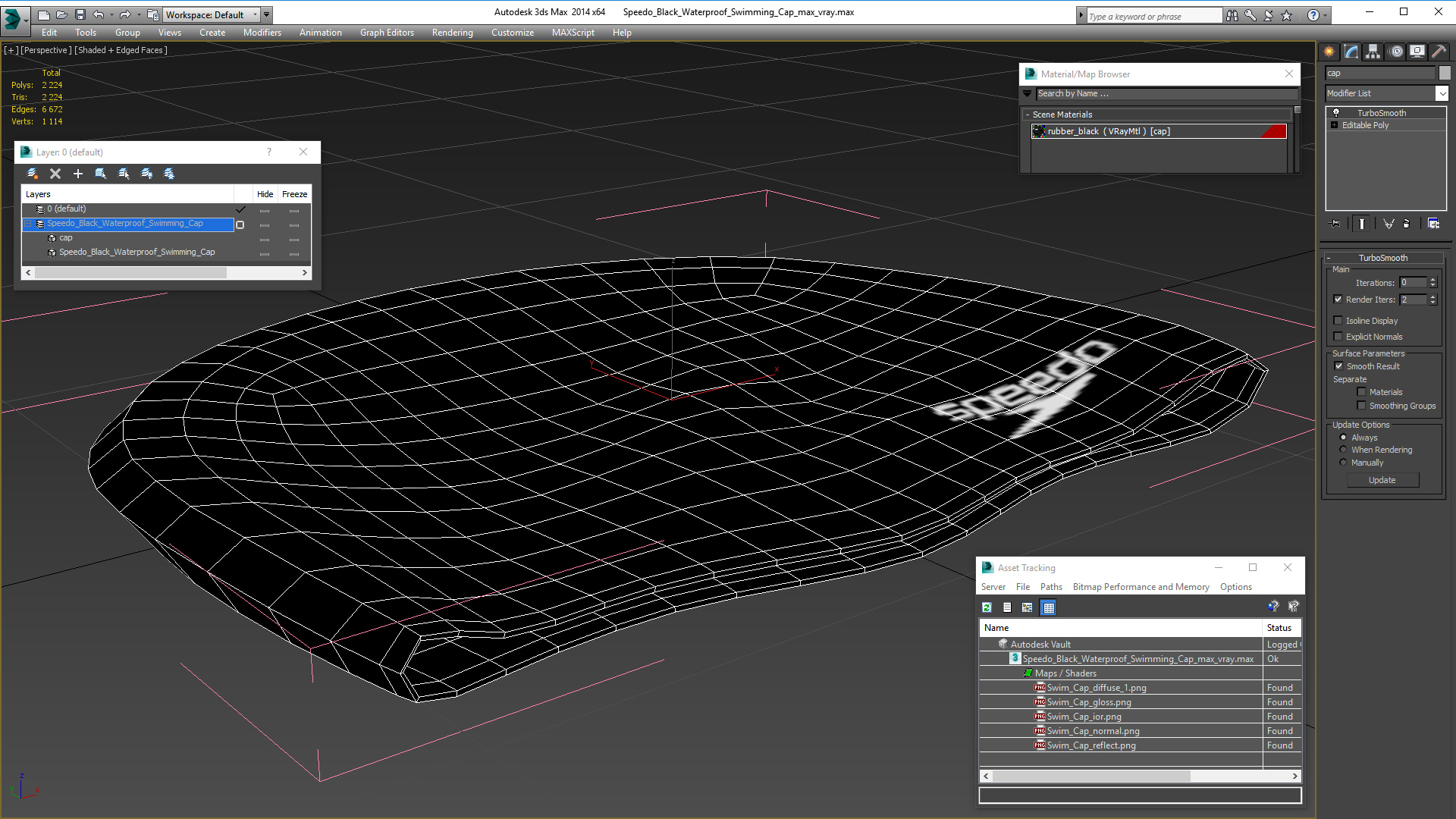Open the MAXScript menu
Screen dimensions: 1456x819
click(573, 33)
